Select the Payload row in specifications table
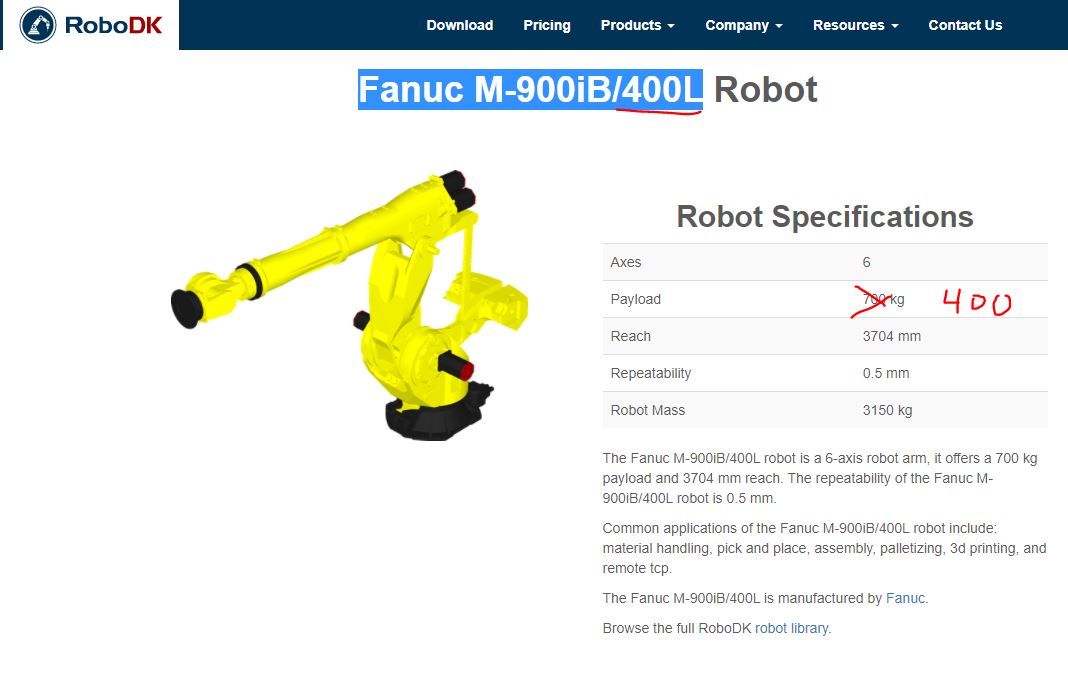 pos(825,299)
